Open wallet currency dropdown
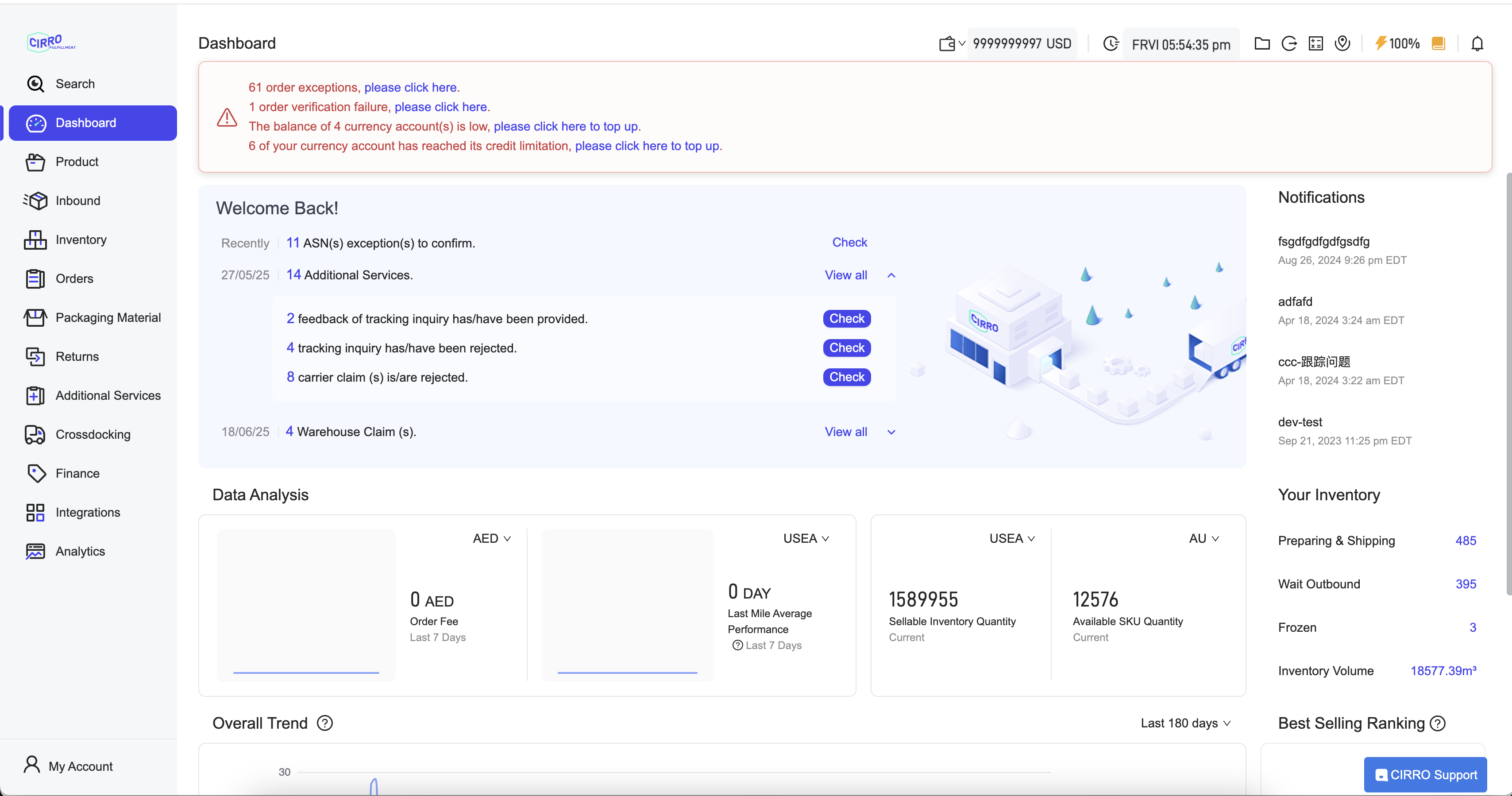 [952, 44]
